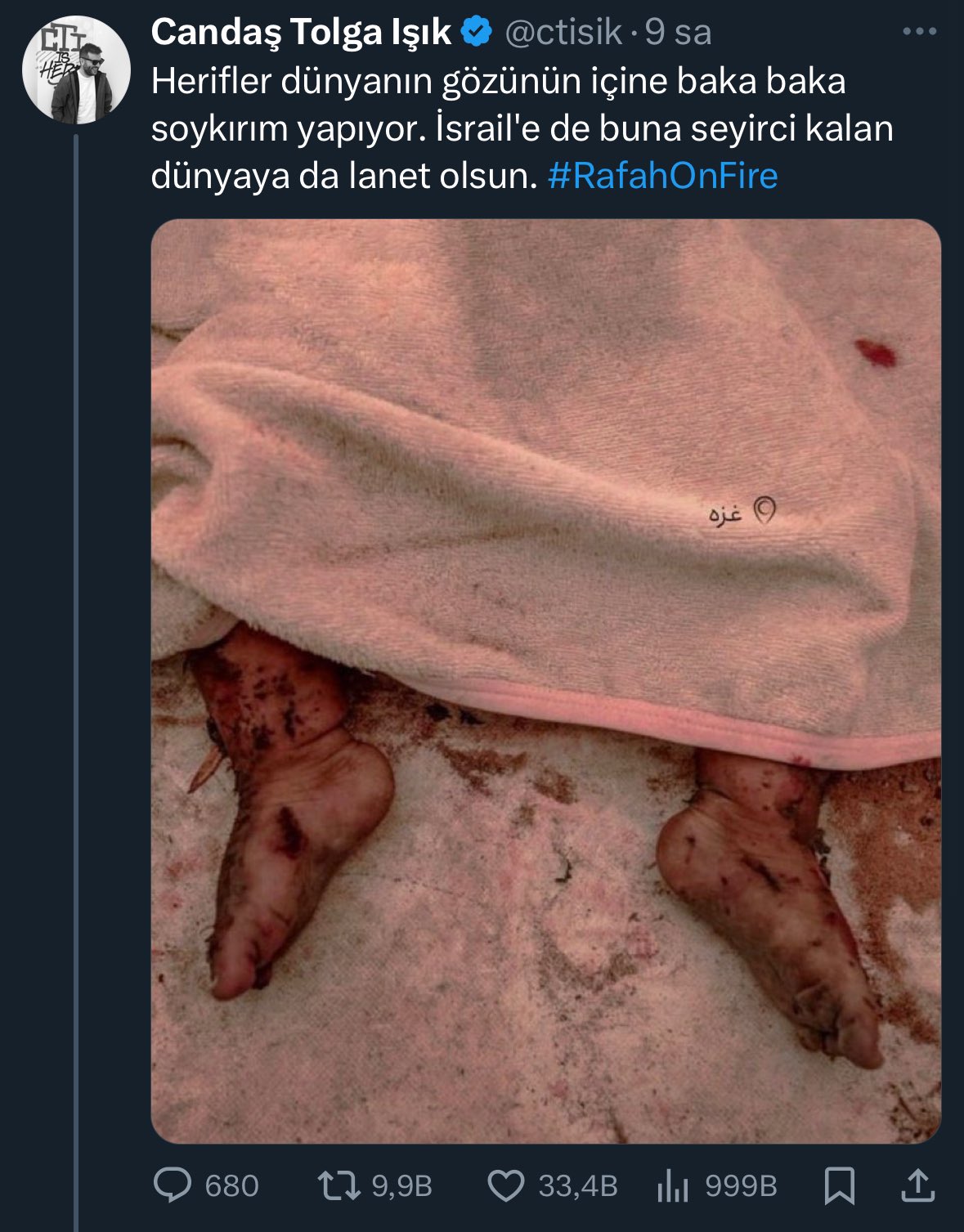Open the three-dot more options menu
Image resolution: width=964 pixels, height=1232 pixels.
click(919, 33)
